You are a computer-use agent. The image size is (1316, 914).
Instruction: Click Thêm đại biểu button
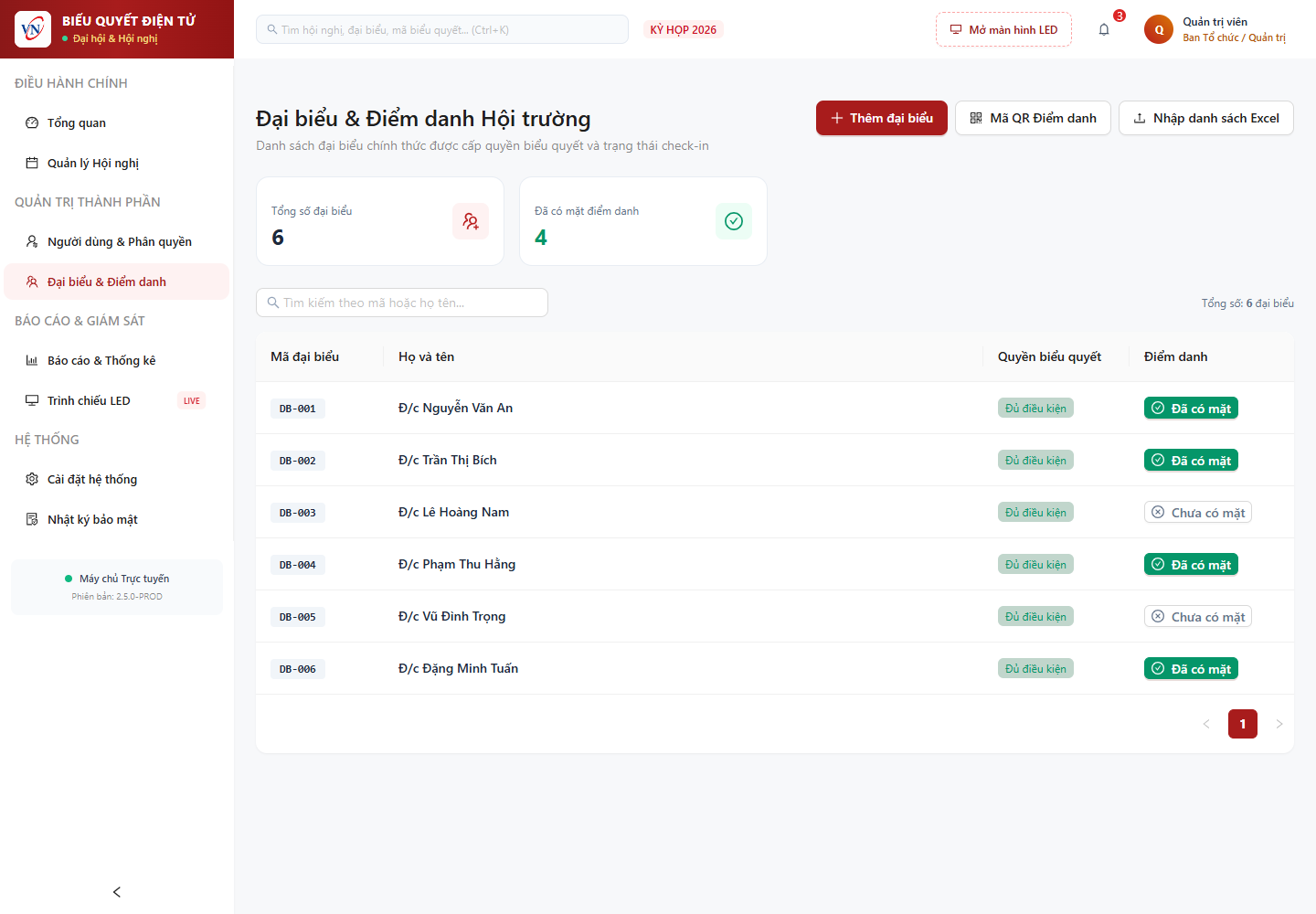(882, 118)
